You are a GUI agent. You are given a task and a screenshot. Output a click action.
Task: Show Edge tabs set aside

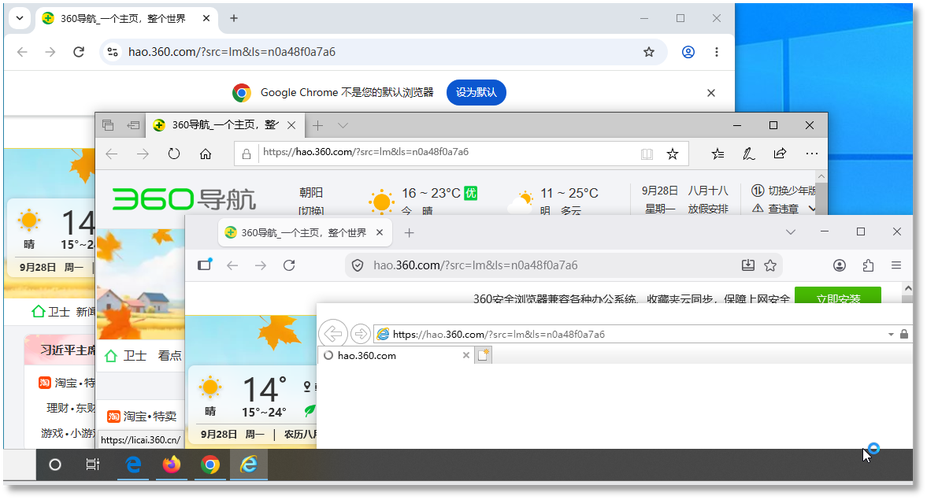click(x=108, y=125)
